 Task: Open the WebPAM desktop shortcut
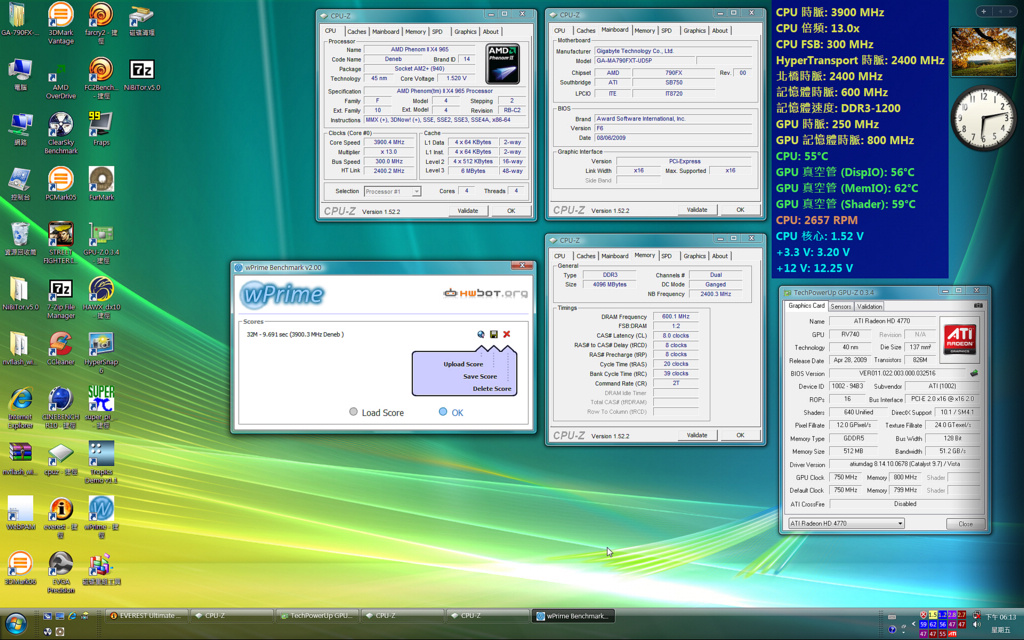click(20, 513)
